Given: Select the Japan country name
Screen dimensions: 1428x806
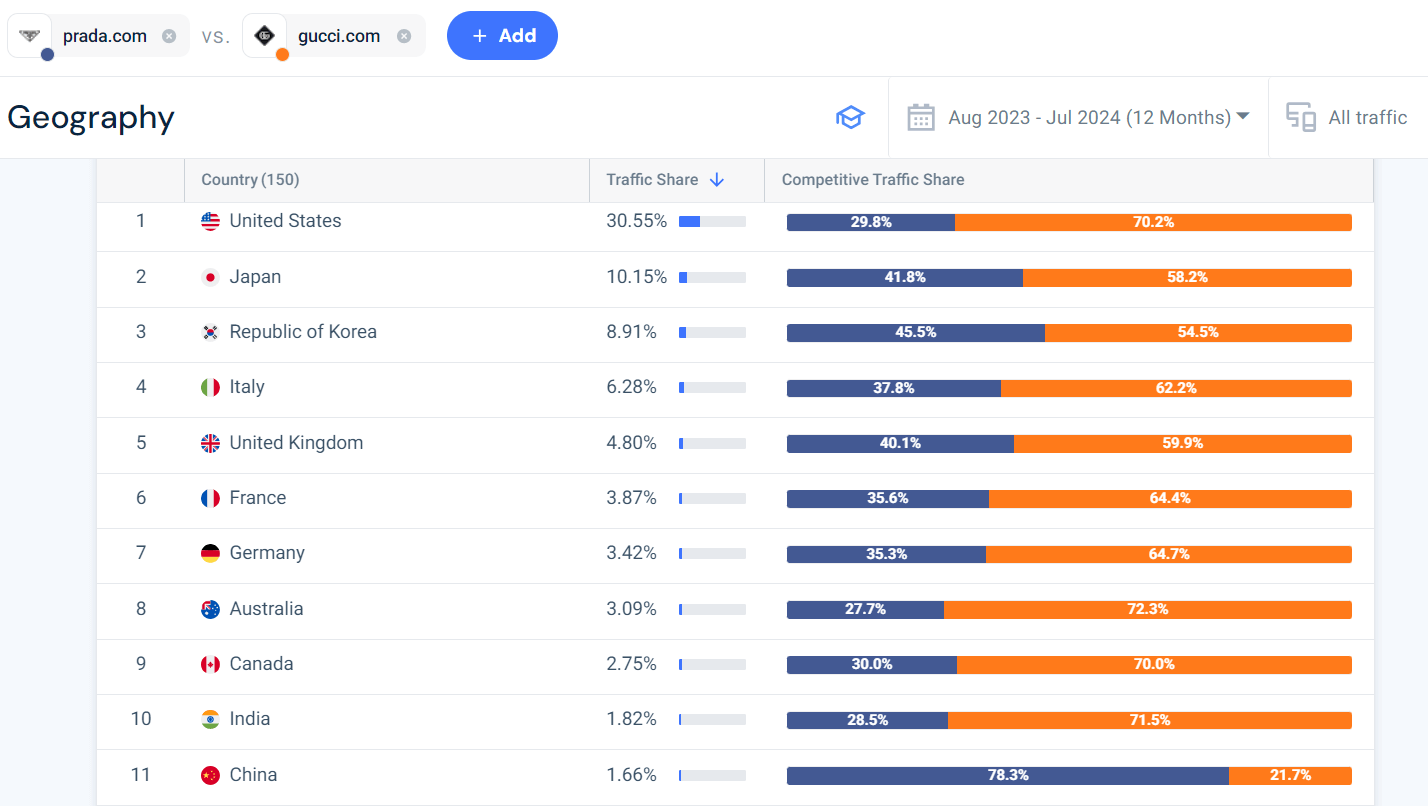Looking at the screenshot, I should click(255, 277).
